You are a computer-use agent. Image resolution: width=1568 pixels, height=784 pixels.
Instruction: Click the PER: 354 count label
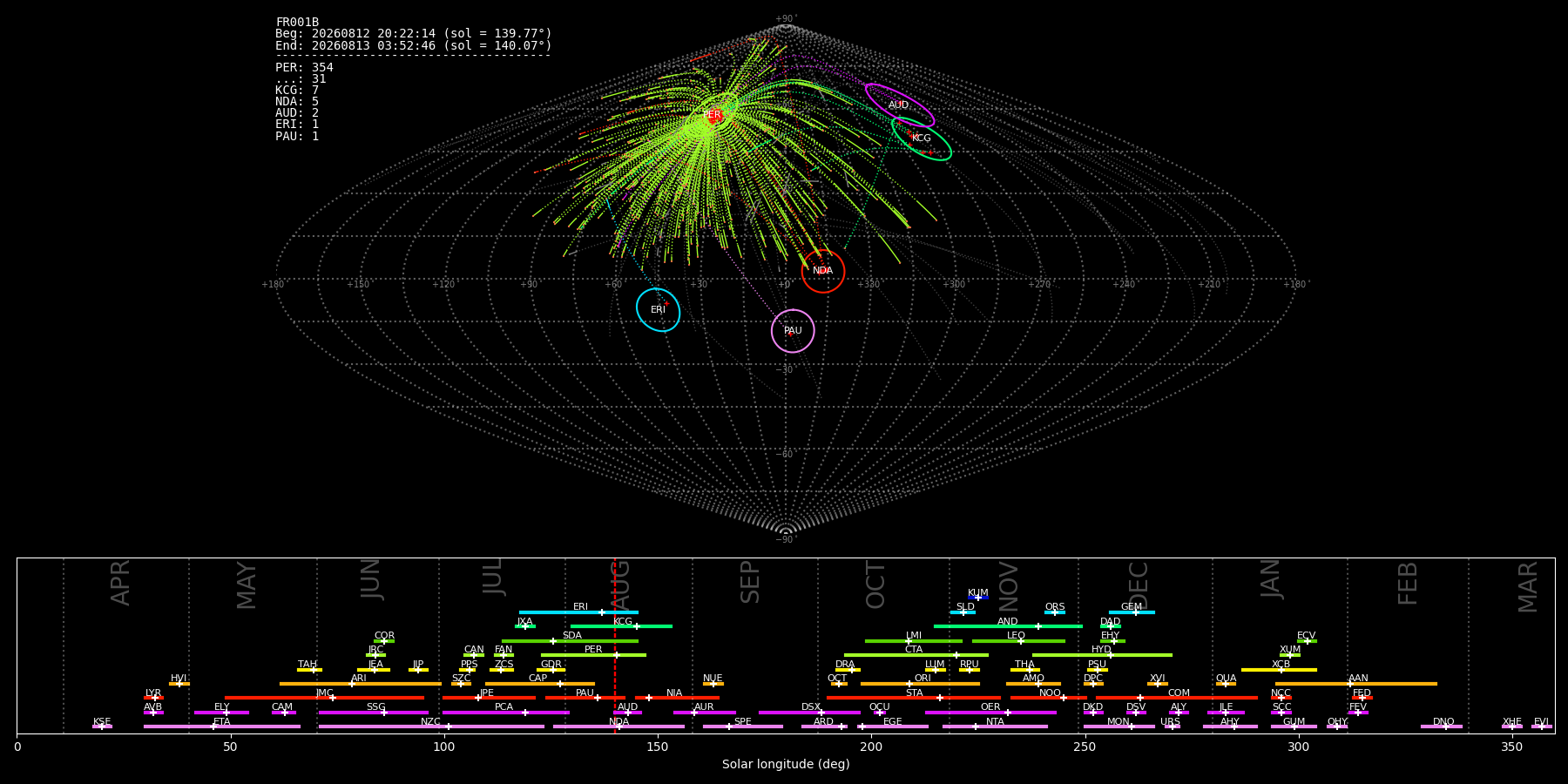(304, 67)
